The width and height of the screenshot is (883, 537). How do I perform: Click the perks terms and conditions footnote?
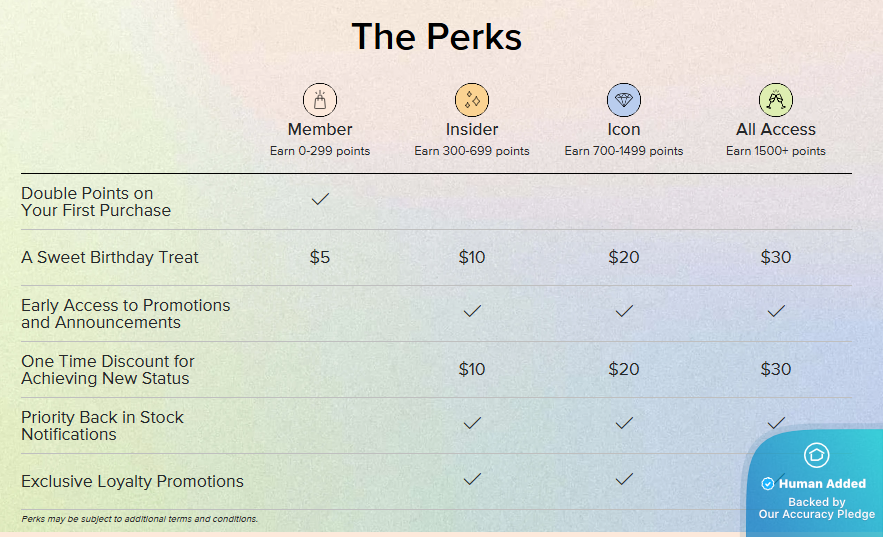click(x=139, y=519)
